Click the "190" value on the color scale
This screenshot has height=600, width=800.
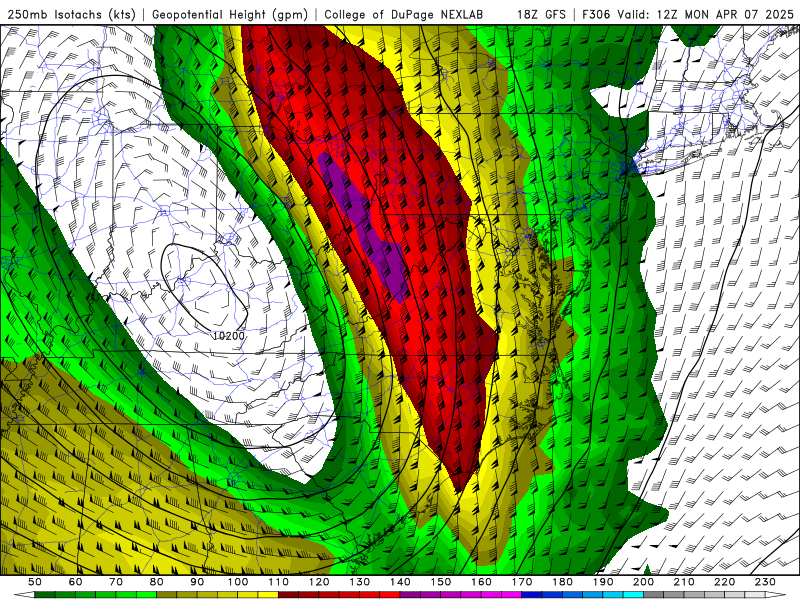pyautogui.click(x=603, y=582)
